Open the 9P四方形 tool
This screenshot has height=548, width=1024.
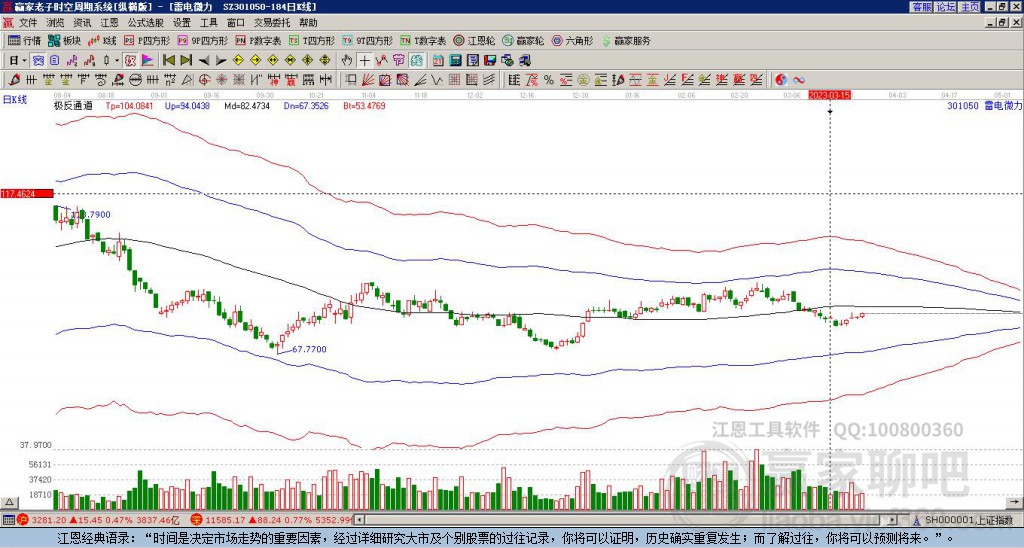click(x=202, y=40)
